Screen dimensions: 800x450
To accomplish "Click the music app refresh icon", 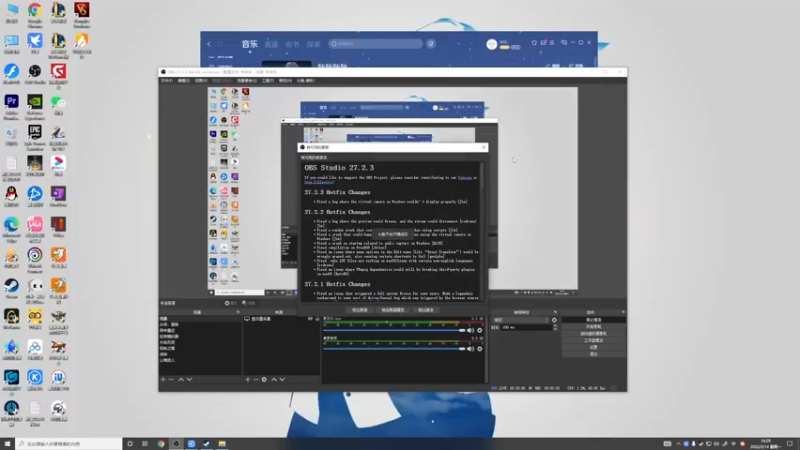I will tap(220, 44).
